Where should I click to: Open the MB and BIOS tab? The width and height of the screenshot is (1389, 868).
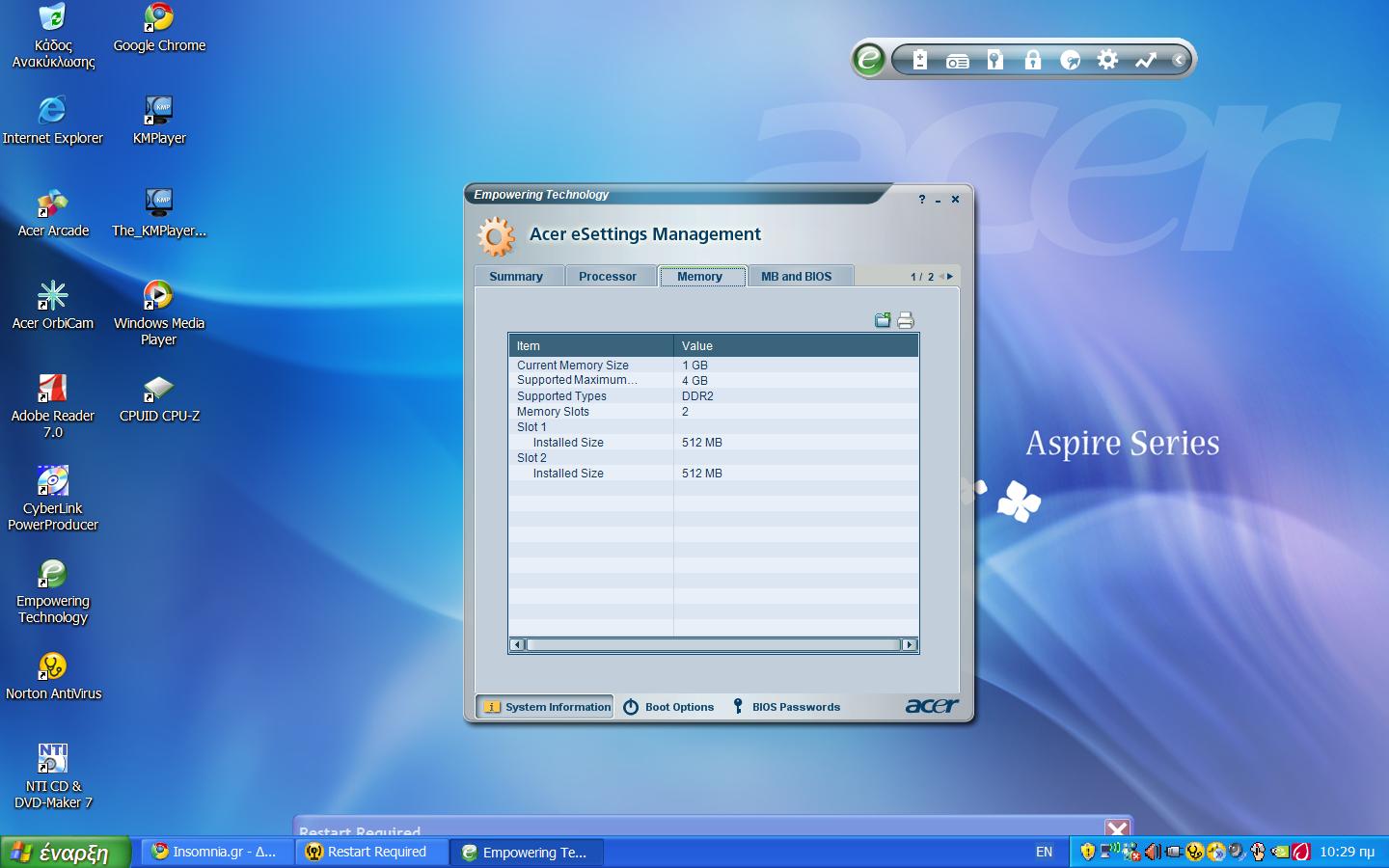(796, 277)
